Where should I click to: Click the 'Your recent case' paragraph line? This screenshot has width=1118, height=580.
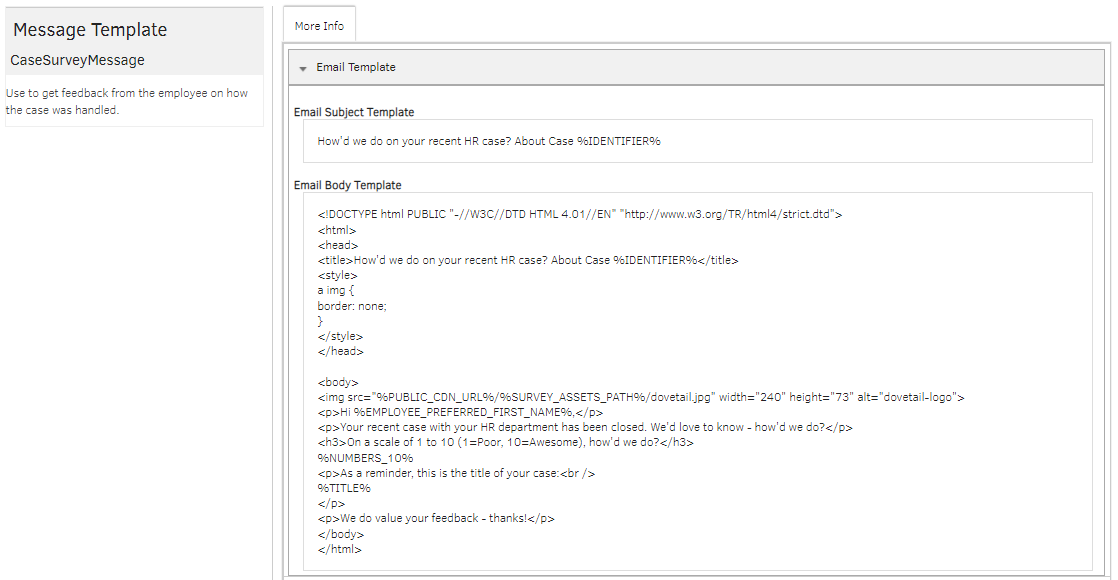pos(585,427)
